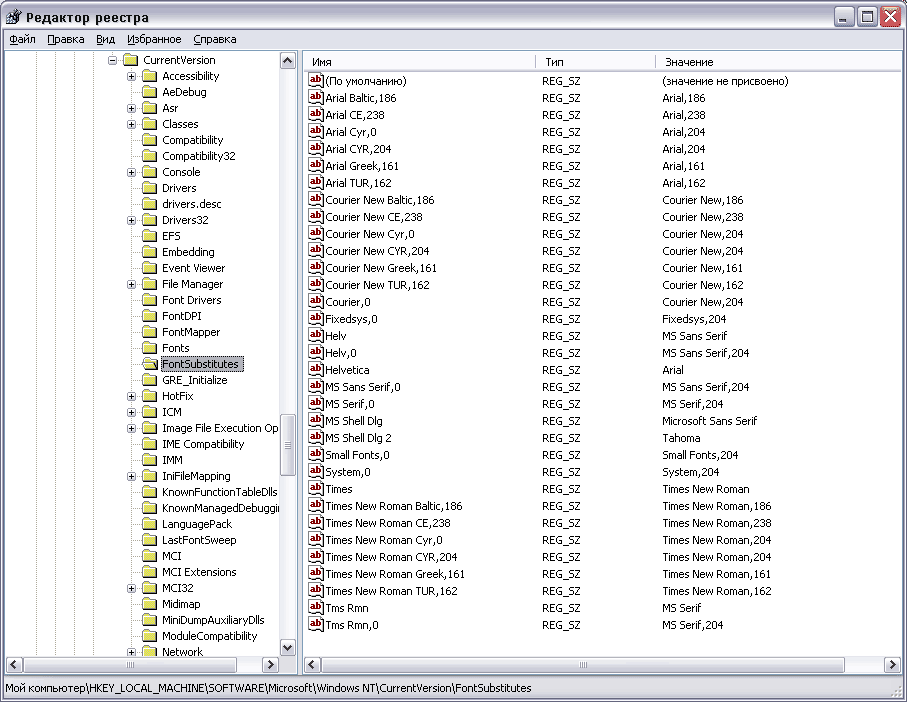Select the ab icon next to MS Shell Dlg 2
This screenshot has width=907, height=702.
coord(315,437)
